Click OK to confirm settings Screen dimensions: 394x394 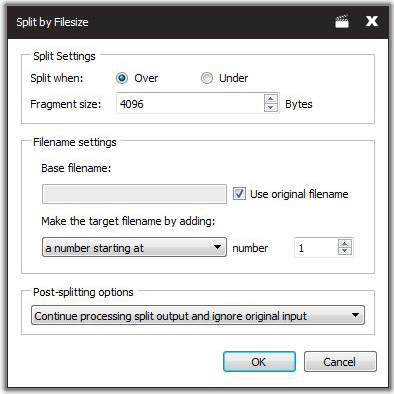pyautogui.click(x=259, y=362)
